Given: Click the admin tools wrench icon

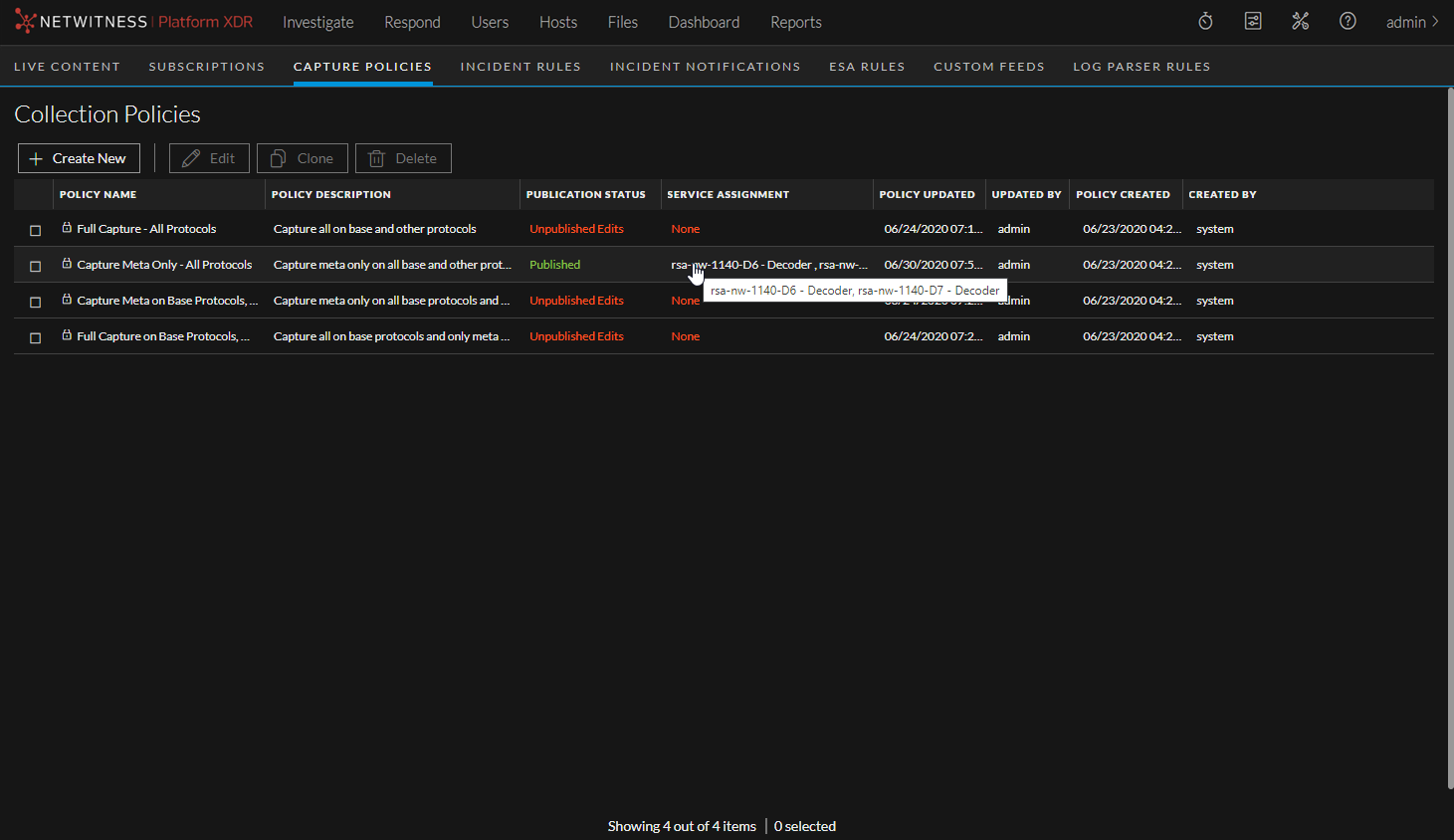Looking at the screenshot, I should [x=1301, y=21].
